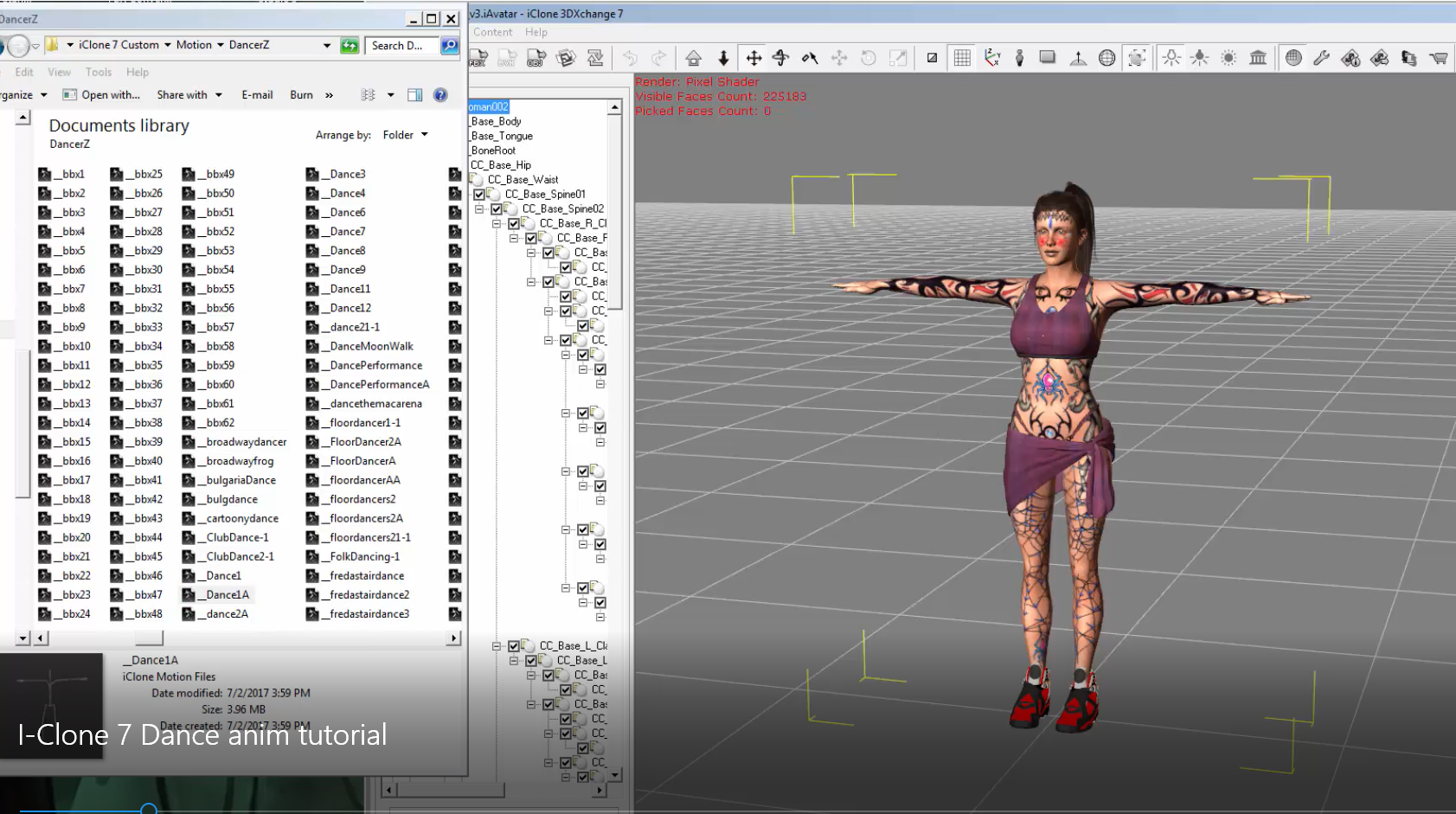The height and width of the screenshot is (814, 1456).
Task: Open the Content menu in 3DXchange
Action: click(492, 32)
